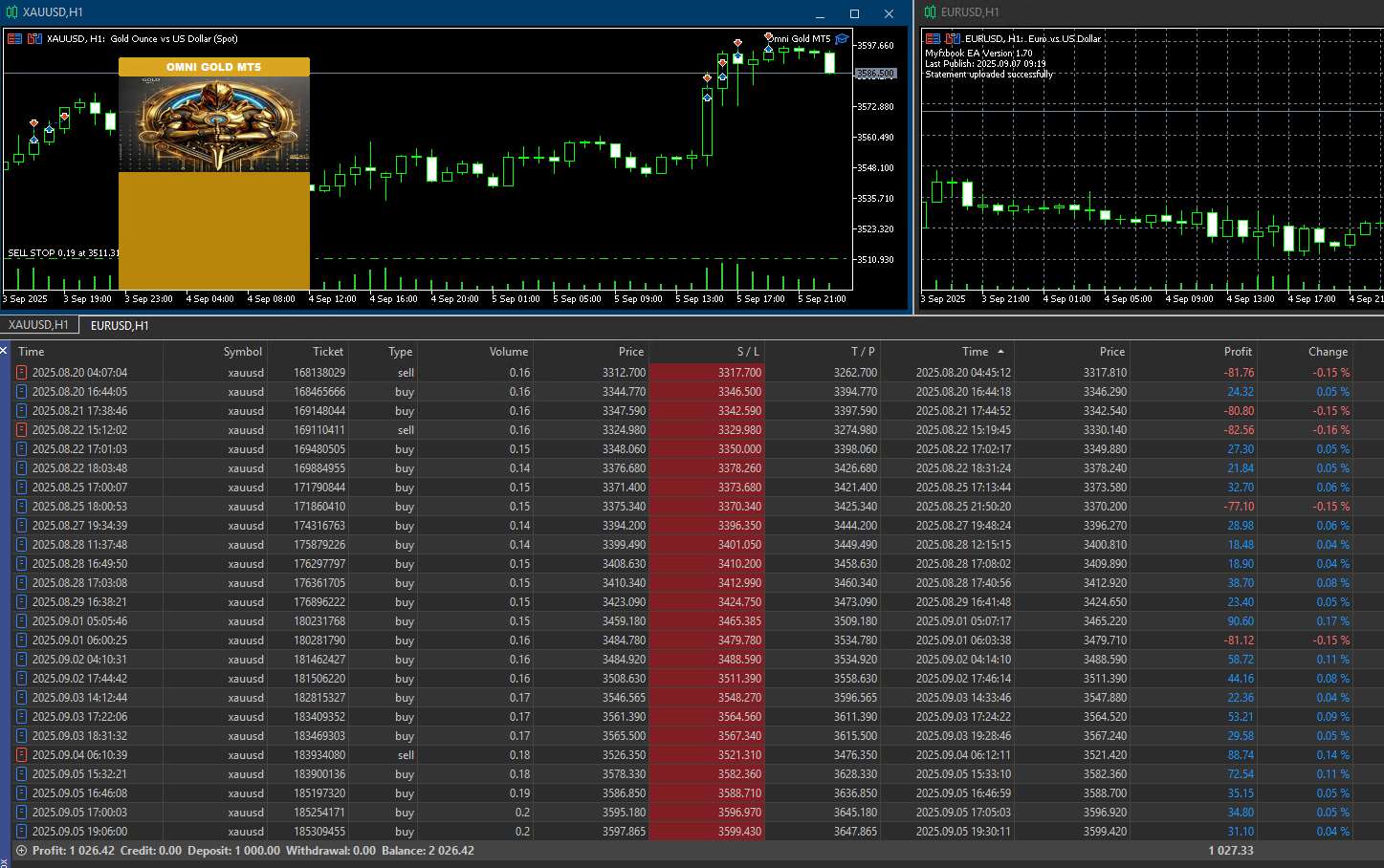The height and width of the screenshot is (868, 1384).
Task: Click the Depth of Market icon in EURUSD chart
Action: tap(953, 39)
